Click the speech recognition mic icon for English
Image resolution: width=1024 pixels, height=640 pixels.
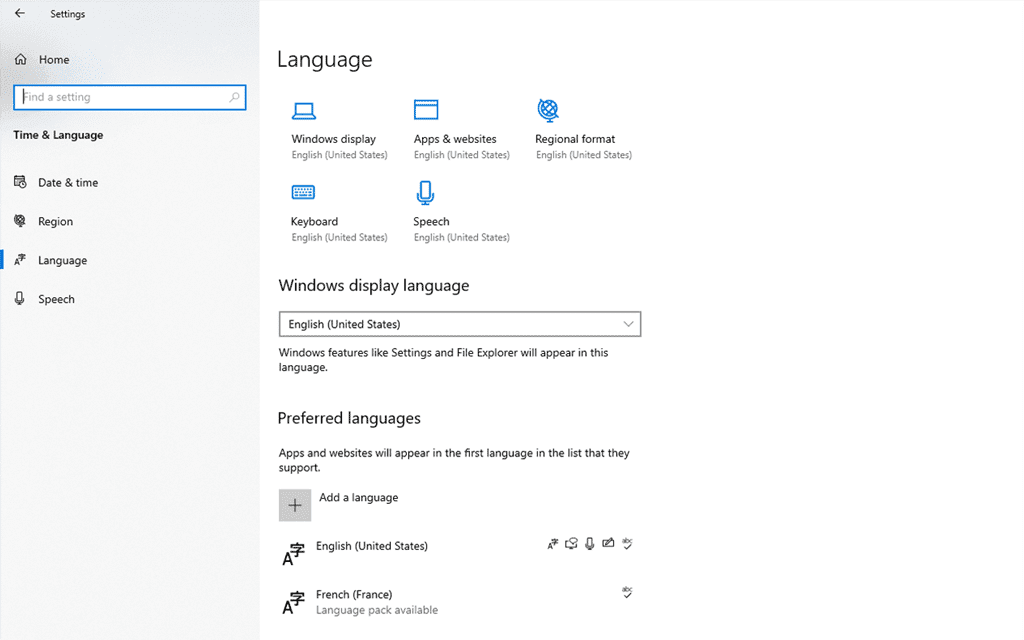tap(589, 543)
